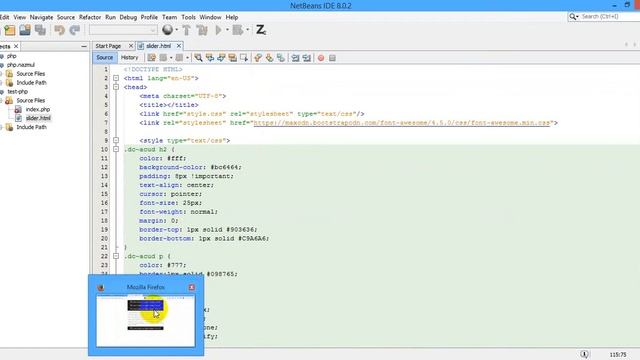The width and height of the screenshot is (640, 360).
Task: Click the Shift Line Right icon
Action: (x=307, y=58)
